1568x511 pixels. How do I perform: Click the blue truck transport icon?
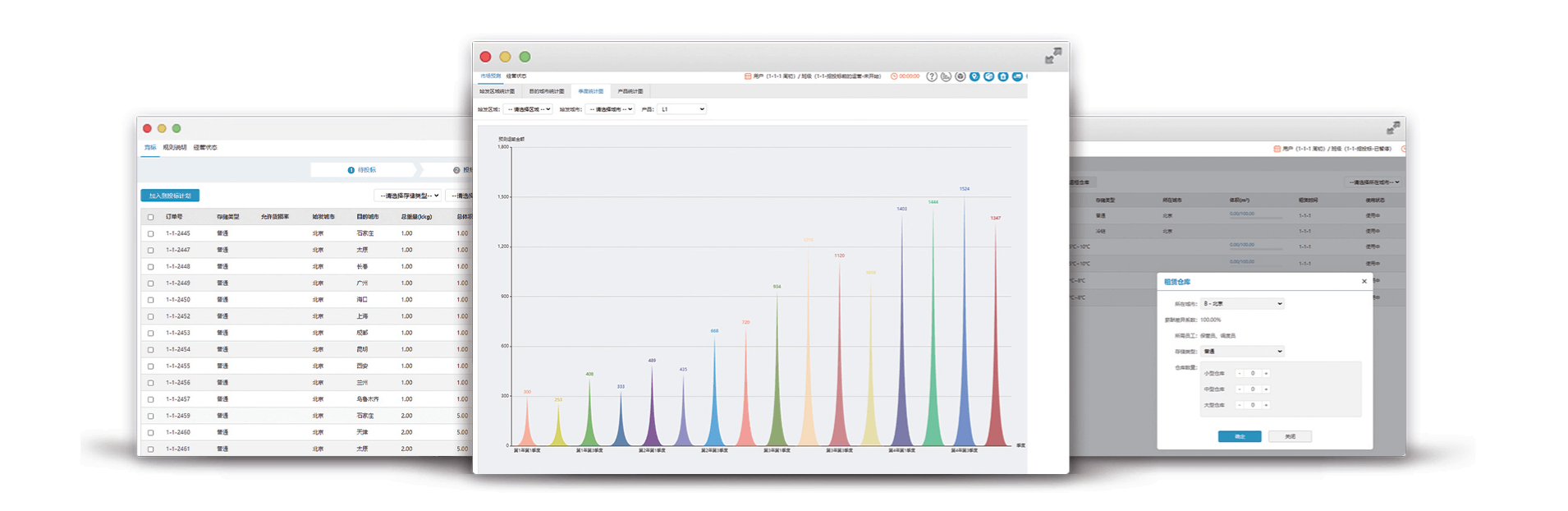point(1017,76)
